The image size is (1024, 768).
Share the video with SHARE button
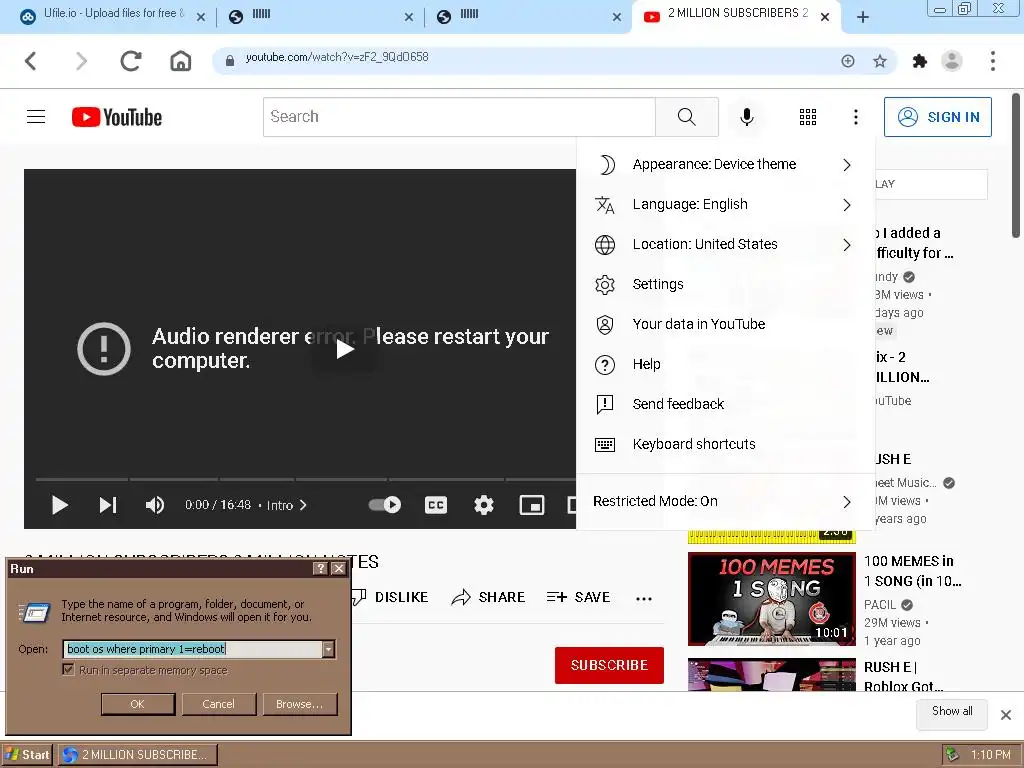[x=488, y=597]
